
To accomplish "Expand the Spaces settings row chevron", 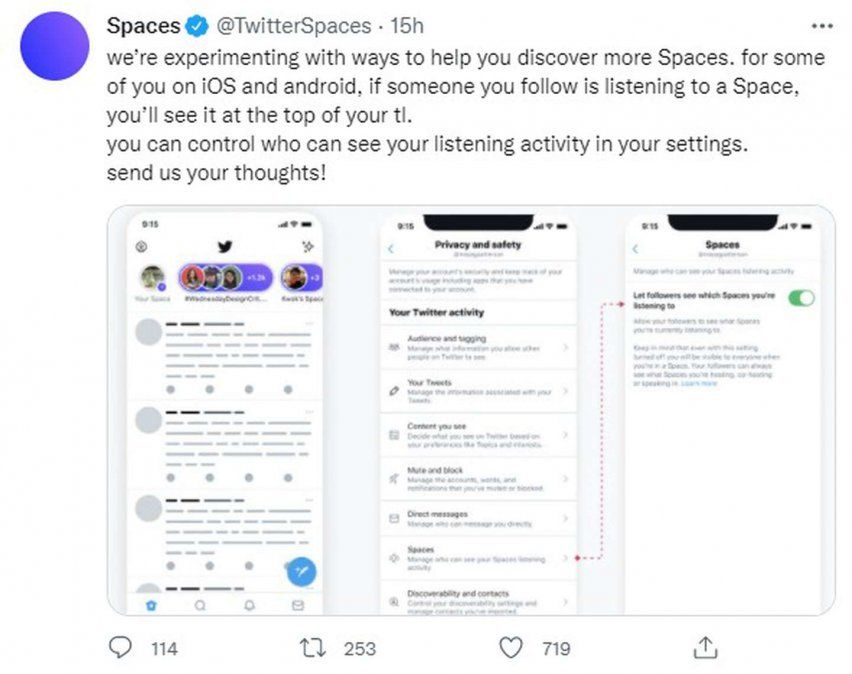I will point(564,555).
